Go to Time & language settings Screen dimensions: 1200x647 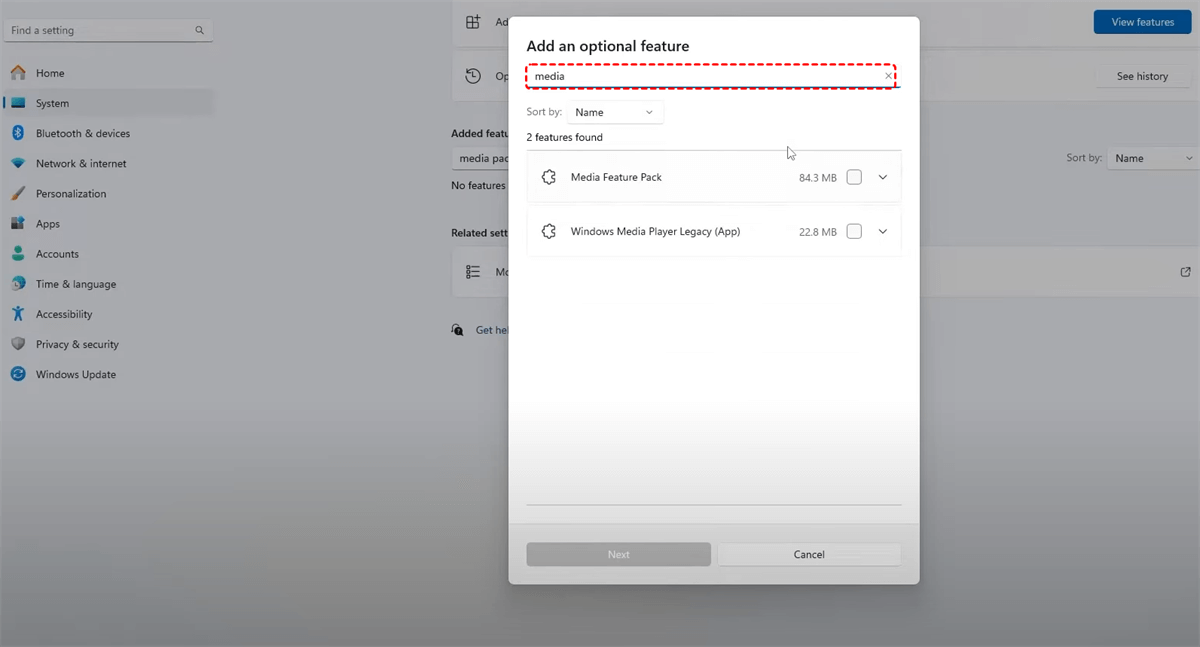76,284
